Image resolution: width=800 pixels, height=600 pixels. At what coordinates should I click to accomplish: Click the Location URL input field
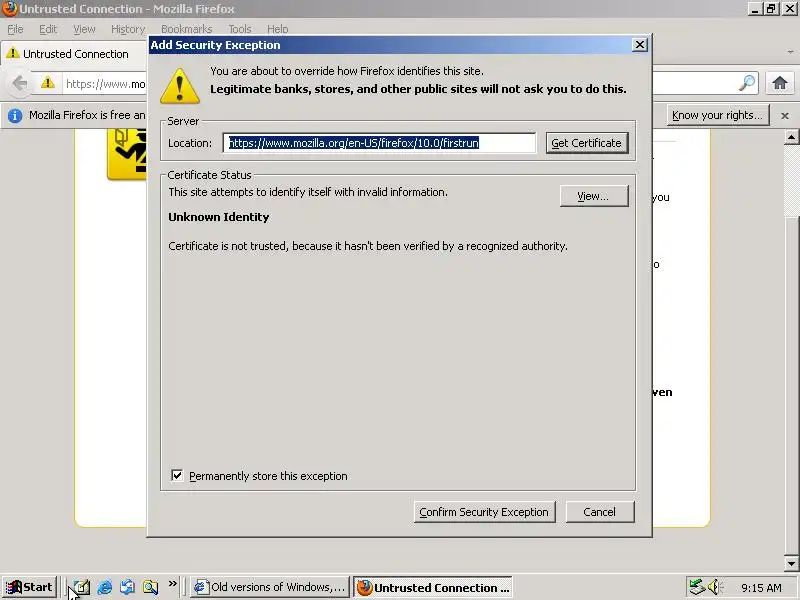pyautogui.click(x=379, y=143)
